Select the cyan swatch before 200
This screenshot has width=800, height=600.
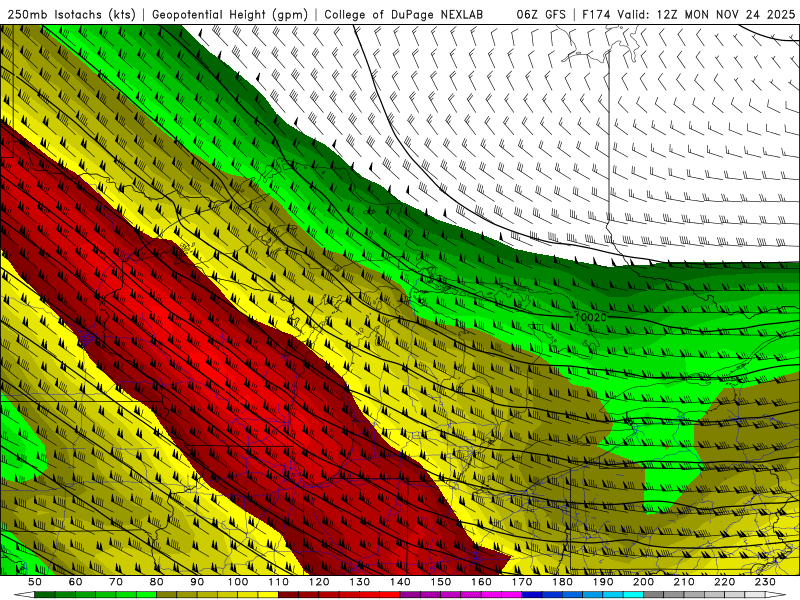tap(633, 594)
